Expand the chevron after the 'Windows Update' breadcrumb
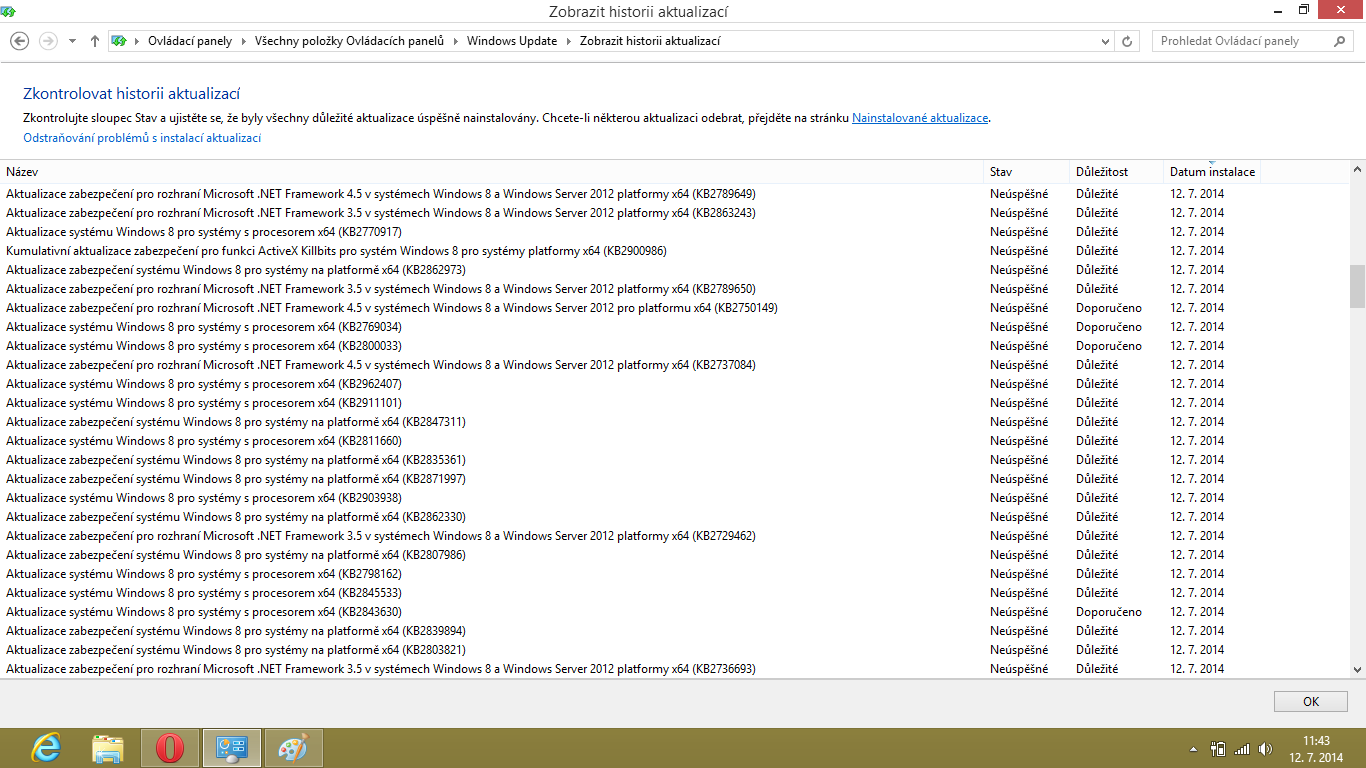Screen dimensions: 1366x768 568,41
